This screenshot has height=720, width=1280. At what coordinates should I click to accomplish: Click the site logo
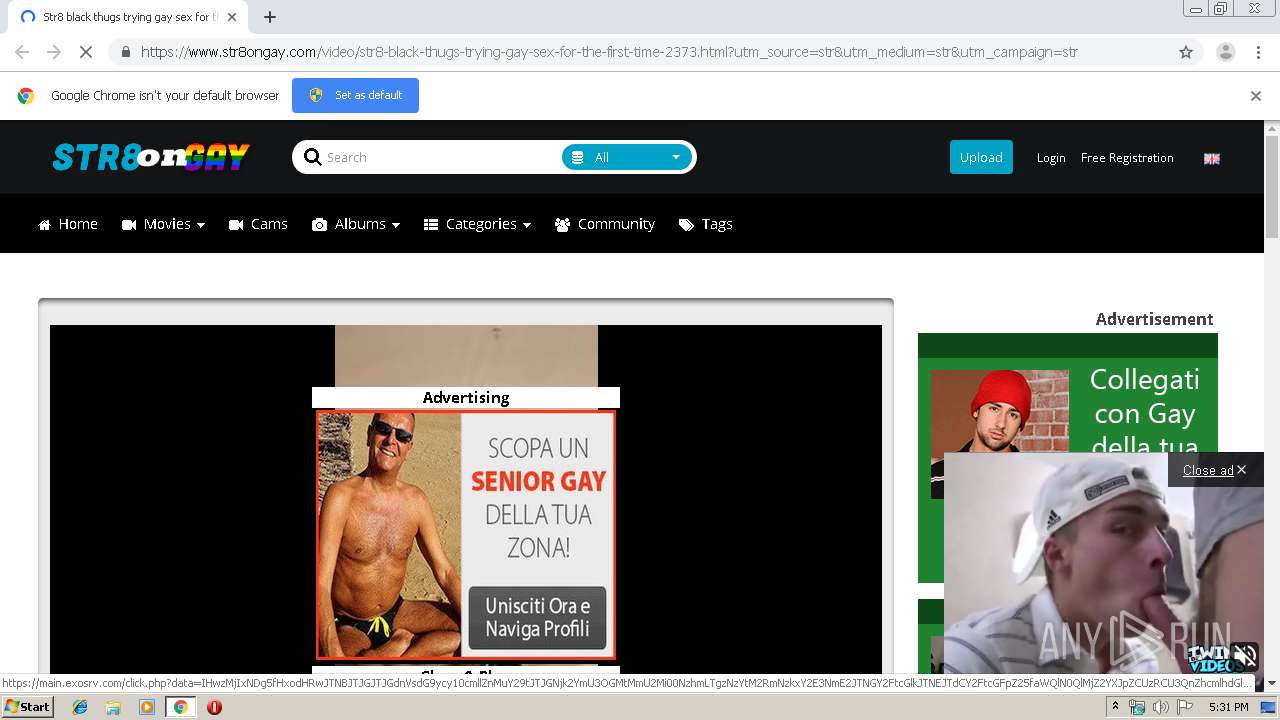coord(151,157)
